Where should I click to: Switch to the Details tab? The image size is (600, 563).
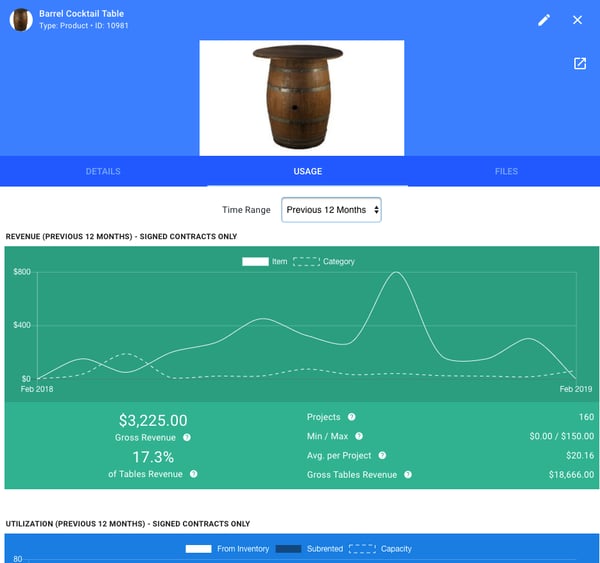[x=103, y=171]
